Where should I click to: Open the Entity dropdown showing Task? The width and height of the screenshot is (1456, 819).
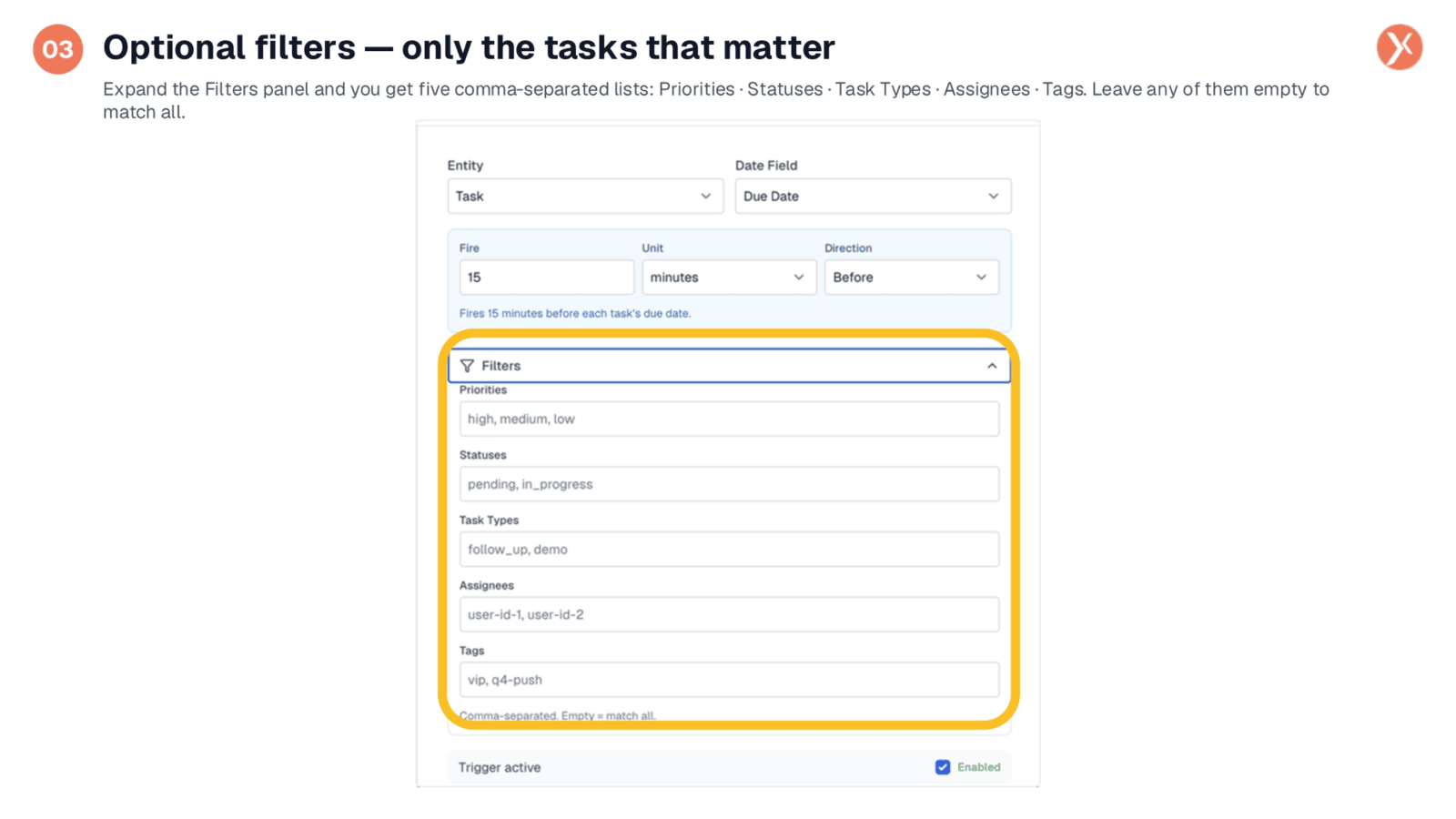click(x=585, y=196)
